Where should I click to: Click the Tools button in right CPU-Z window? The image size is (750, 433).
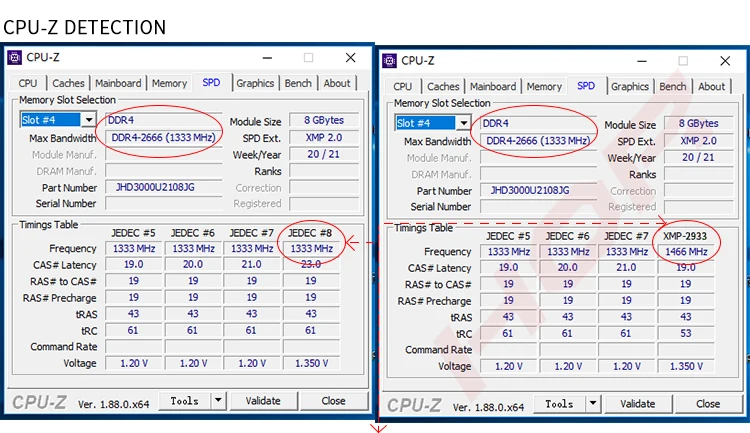[x=560, y=404]
